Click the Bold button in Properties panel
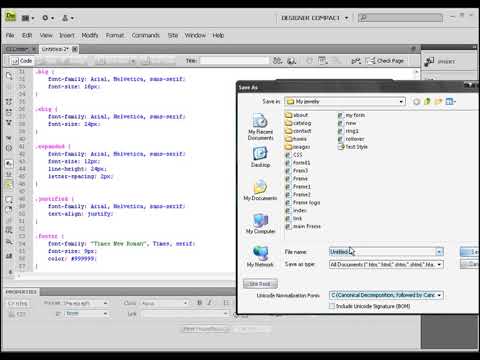480x360 pixels. point(199,303)
